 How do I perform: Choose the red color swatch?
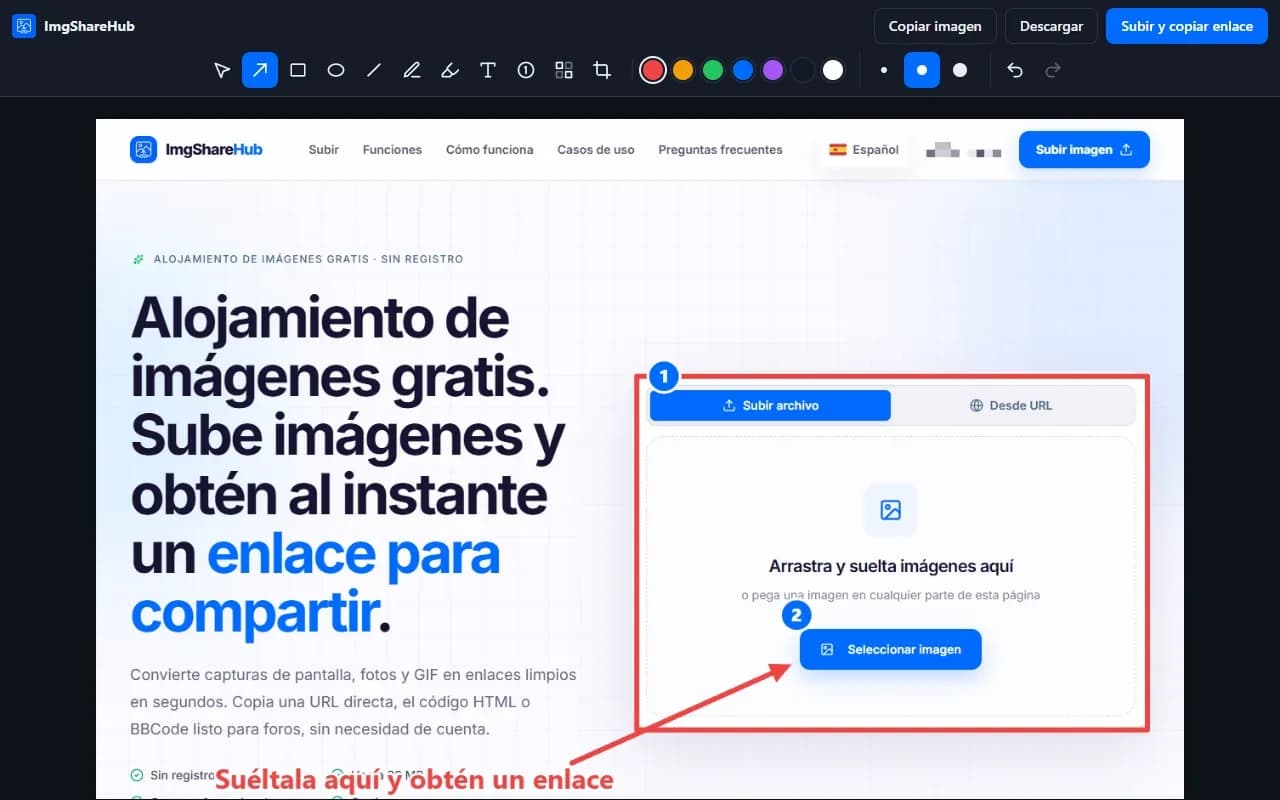[653, 70]
